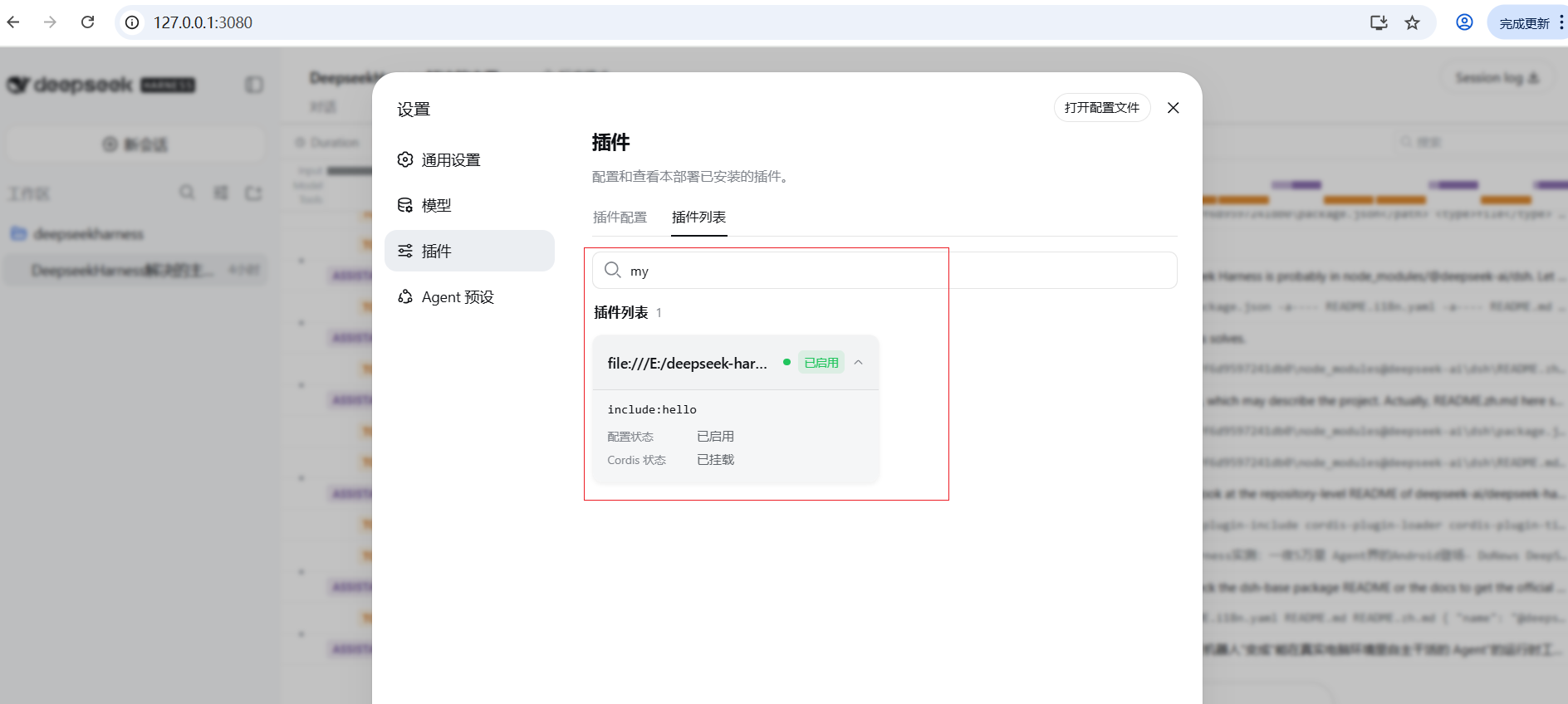Open Agent 预设 settings section
Screen dimensions: 1568x704
tap(469, 297)
